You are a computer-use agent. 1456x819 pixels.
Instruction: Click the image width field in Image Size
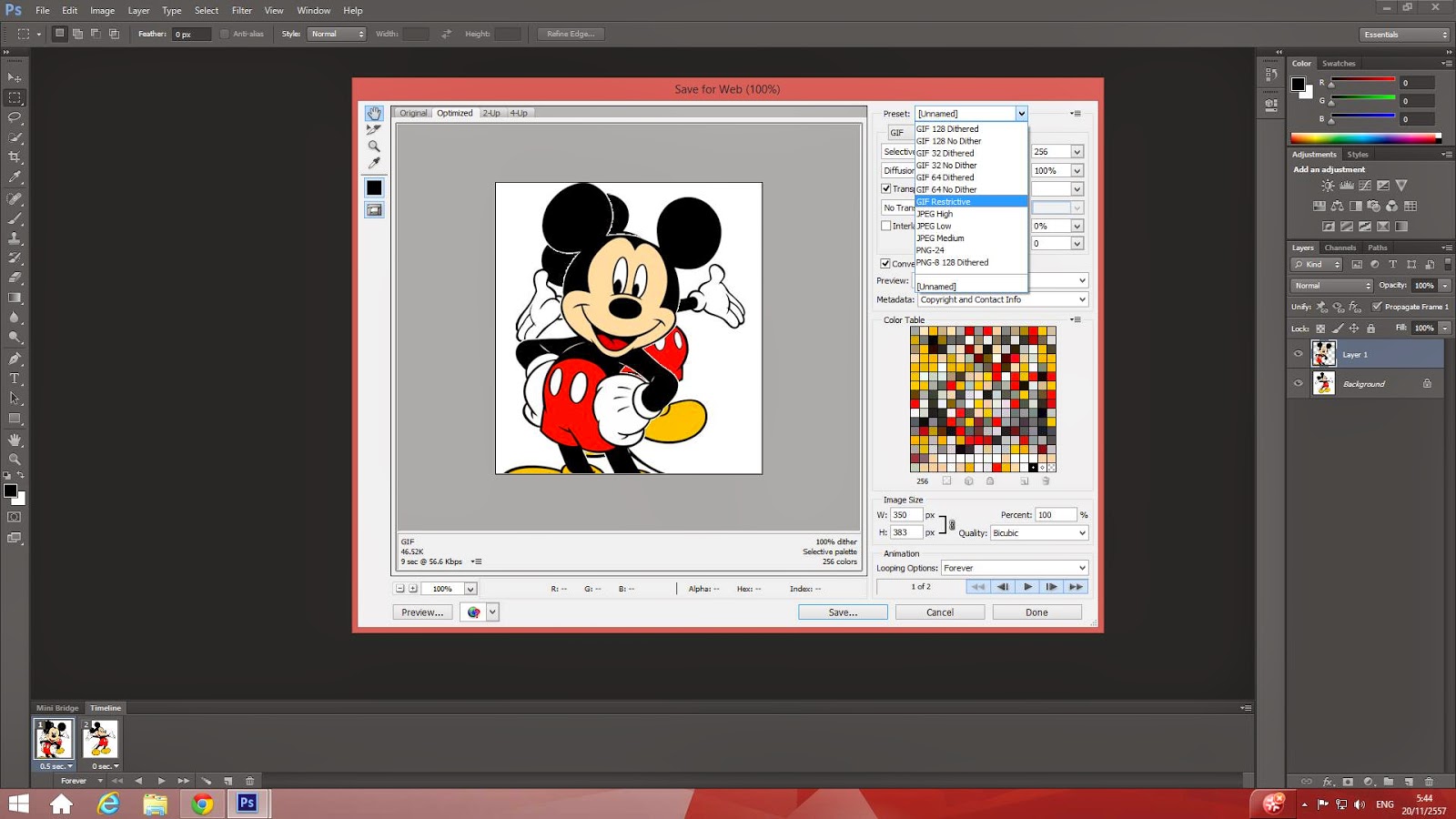click(x=905, y=515)
